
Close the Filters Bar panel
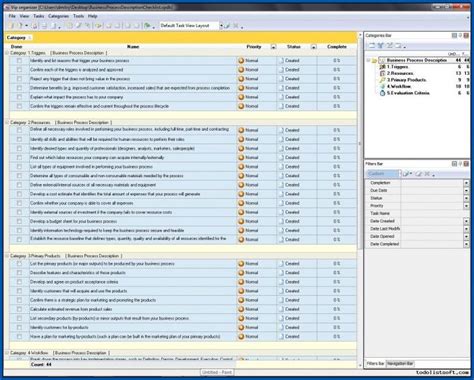[466, 164]
